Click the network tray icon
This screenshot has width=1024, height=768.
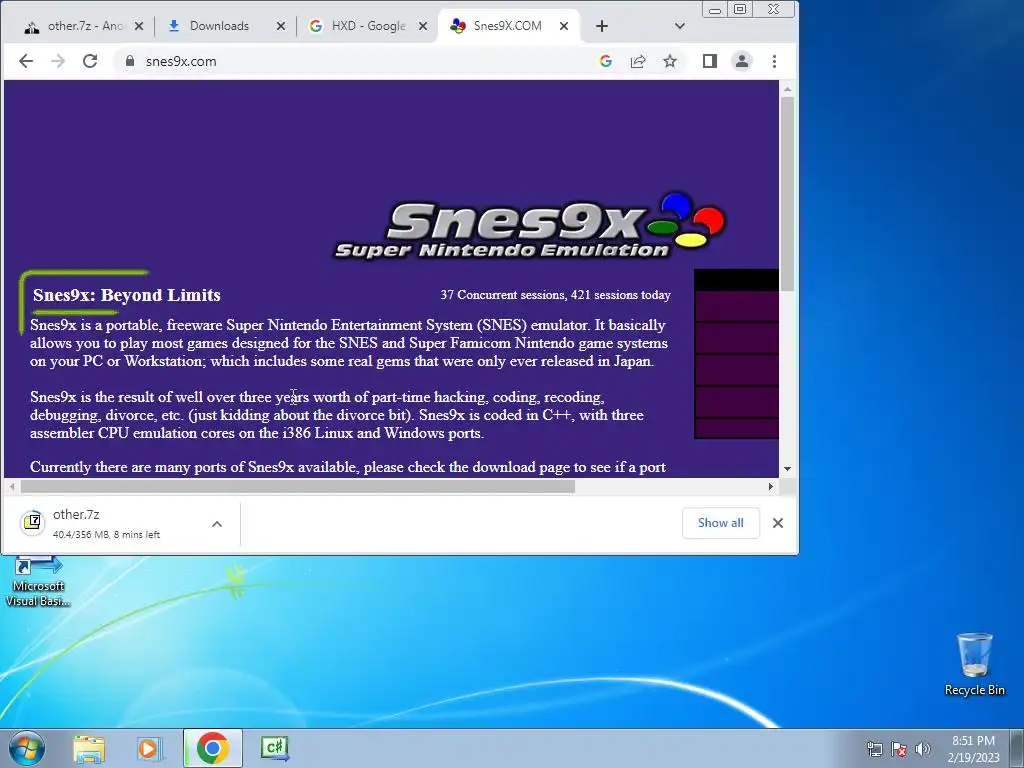click(874, 749)
